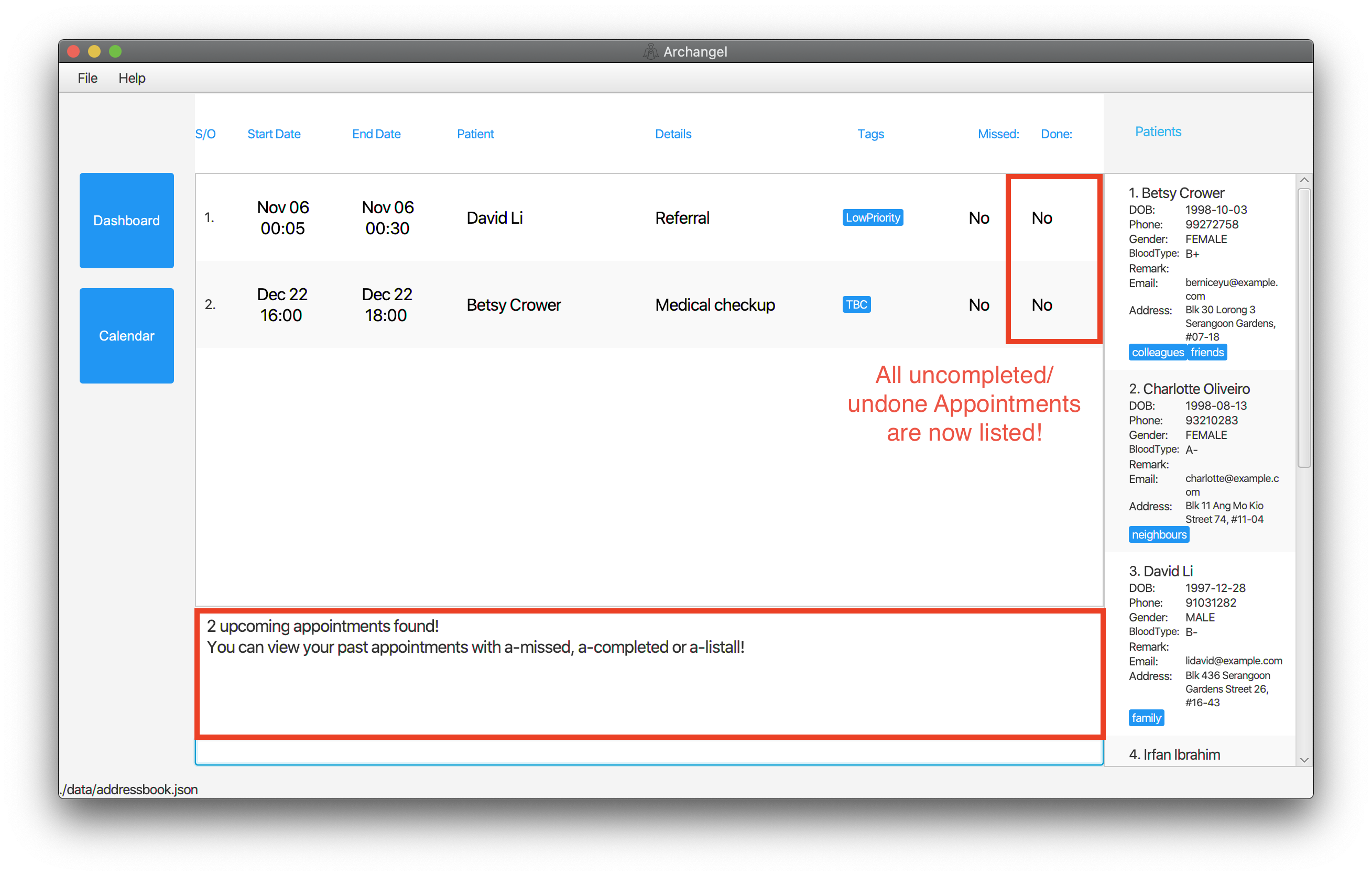Screen dimensions: 1372x876
Task: Click David Li's email lidavid@example.com
Action: click(x=1234, y=661)
